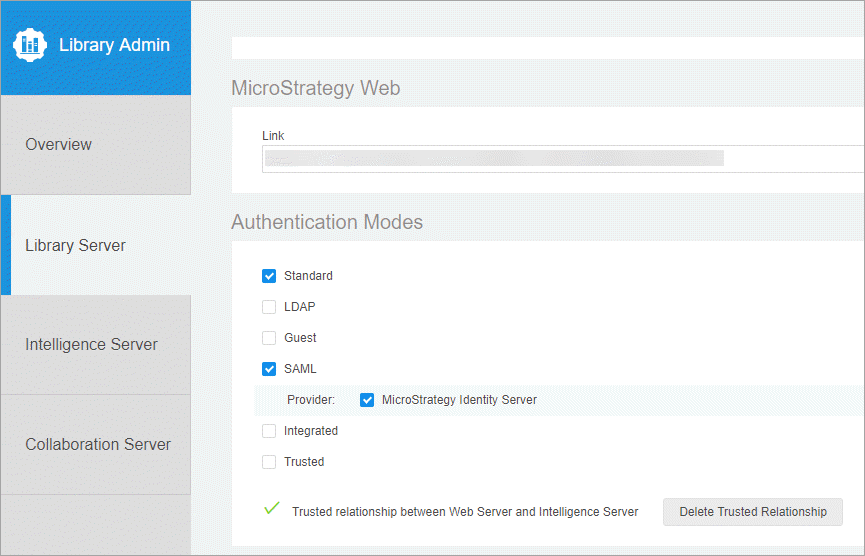Enable the Guest authentication checkbox
Image resolution: width=865 pixels, height=556 pixels.
point(269,338)
